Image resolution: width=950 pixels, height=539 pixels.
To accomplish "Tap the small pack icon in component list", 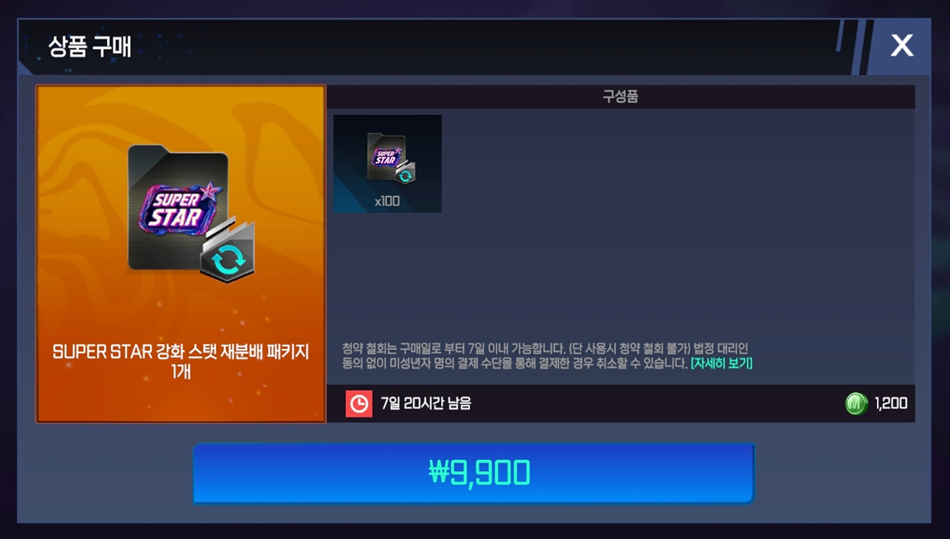I will tap(390, 158).
